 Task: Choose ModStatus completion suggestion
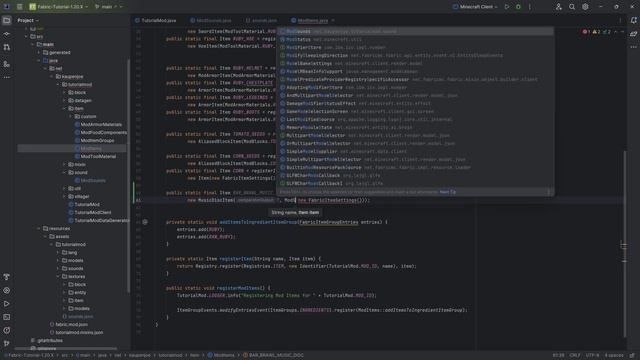[x=415, y=40]
